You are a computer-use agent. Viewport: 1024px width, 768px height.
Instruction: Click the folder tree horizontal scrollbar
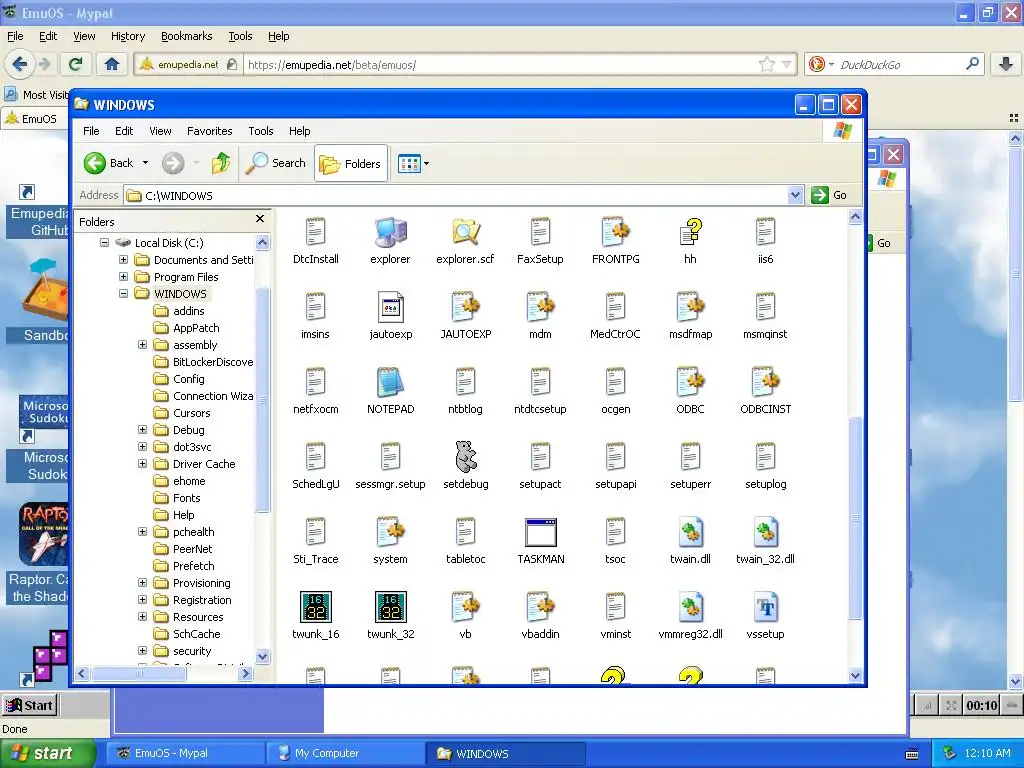[x=138, y=673]
